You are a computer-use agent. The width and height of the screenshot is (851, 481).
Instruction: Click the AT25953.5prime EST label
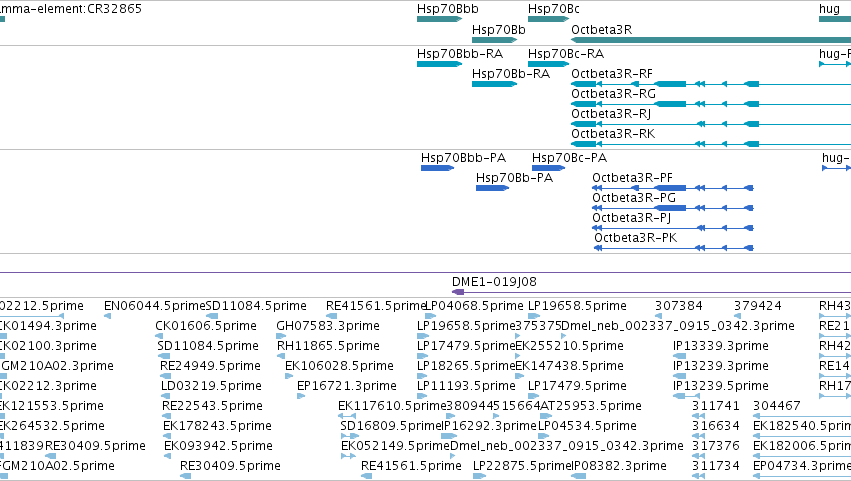click(591, 407)
